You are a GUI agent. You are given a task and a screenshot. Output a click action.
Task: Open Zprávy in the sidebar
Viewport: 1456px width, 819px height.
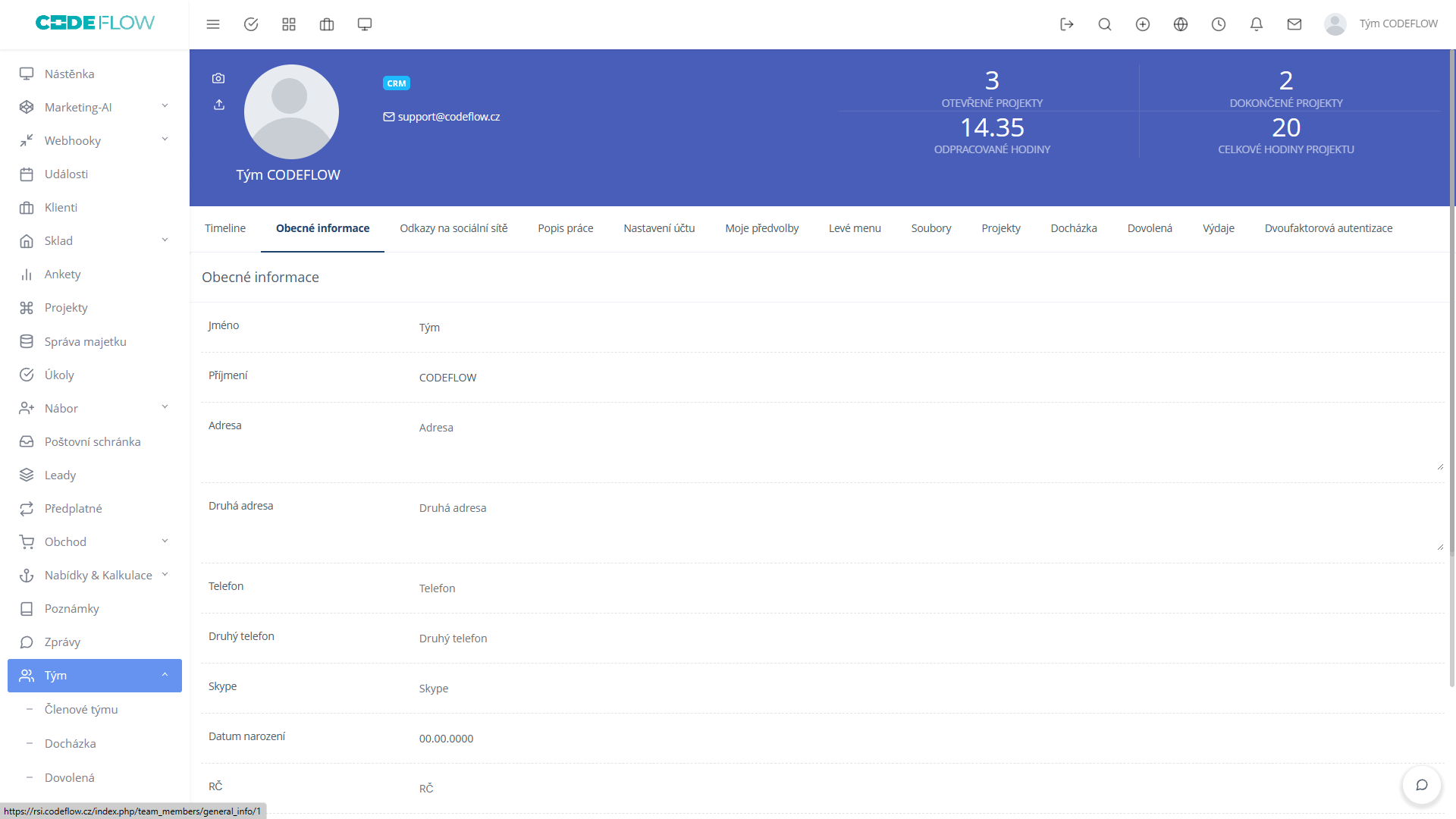(x=95, y=642)
